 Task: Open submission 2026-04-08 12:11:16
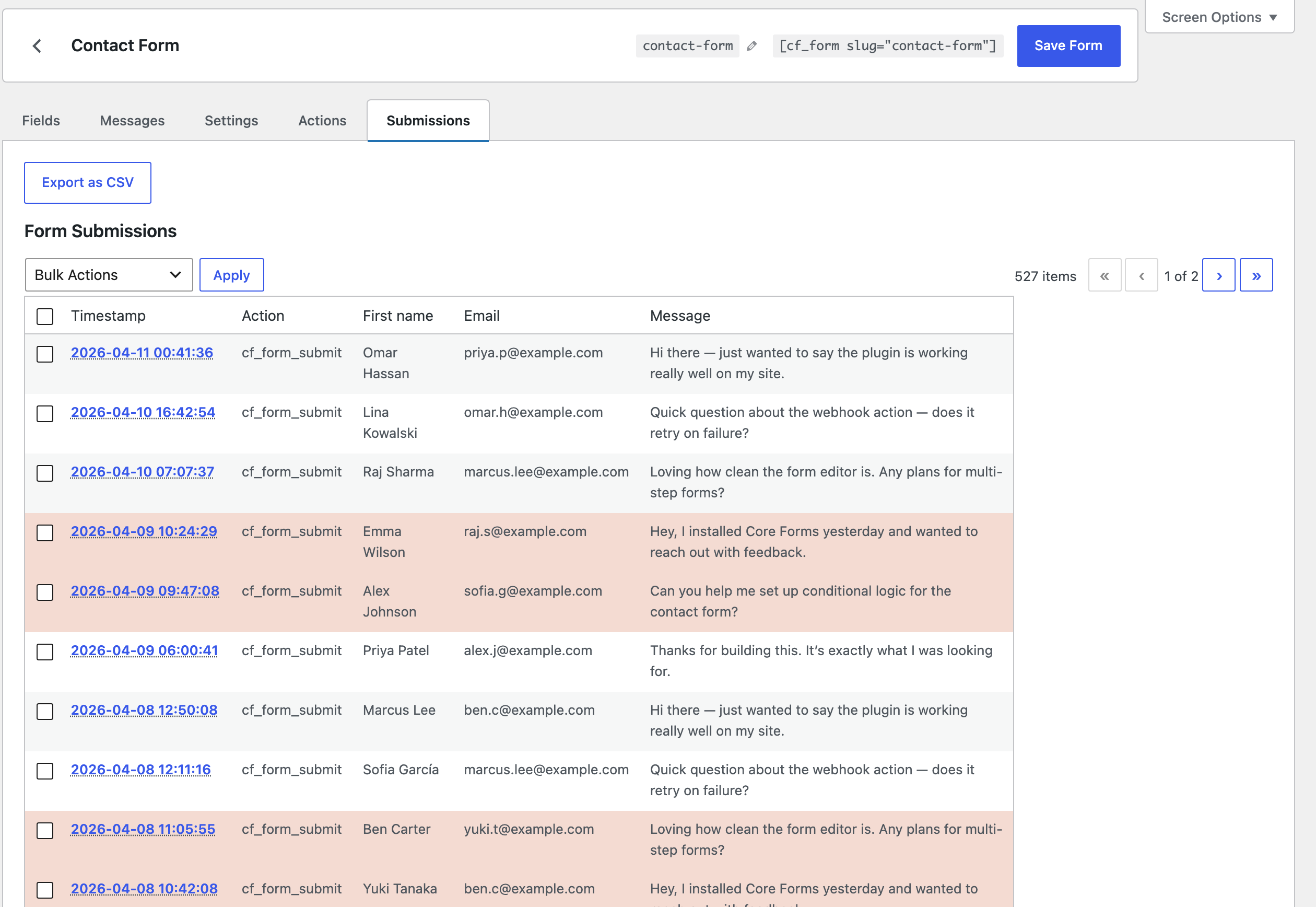click(x=141, y=770)
